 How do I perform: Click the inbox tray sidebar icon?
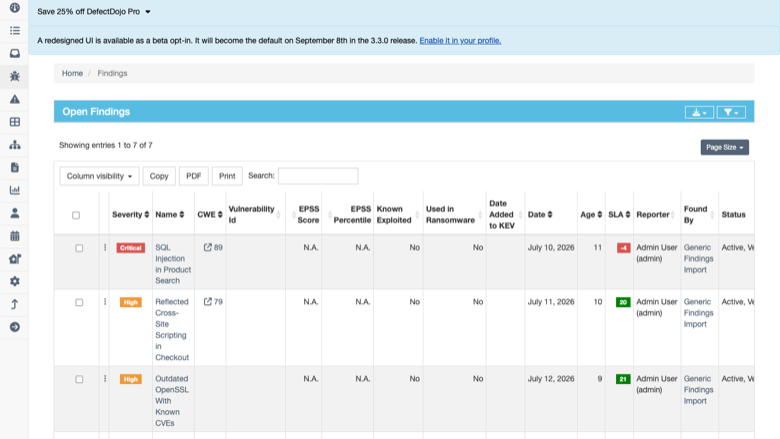click(14, 54)
